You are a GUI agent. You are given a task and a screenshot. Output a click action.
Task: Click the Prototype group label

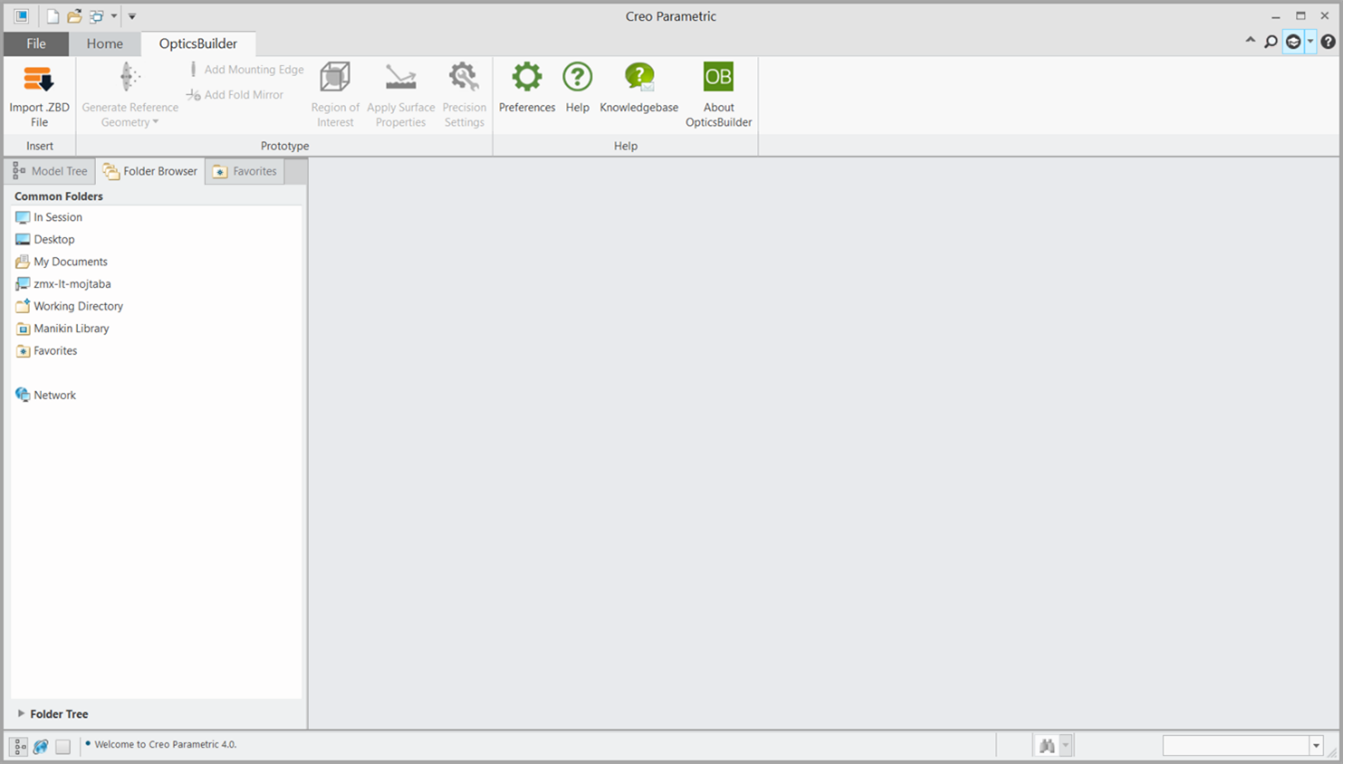click(285, 146)
